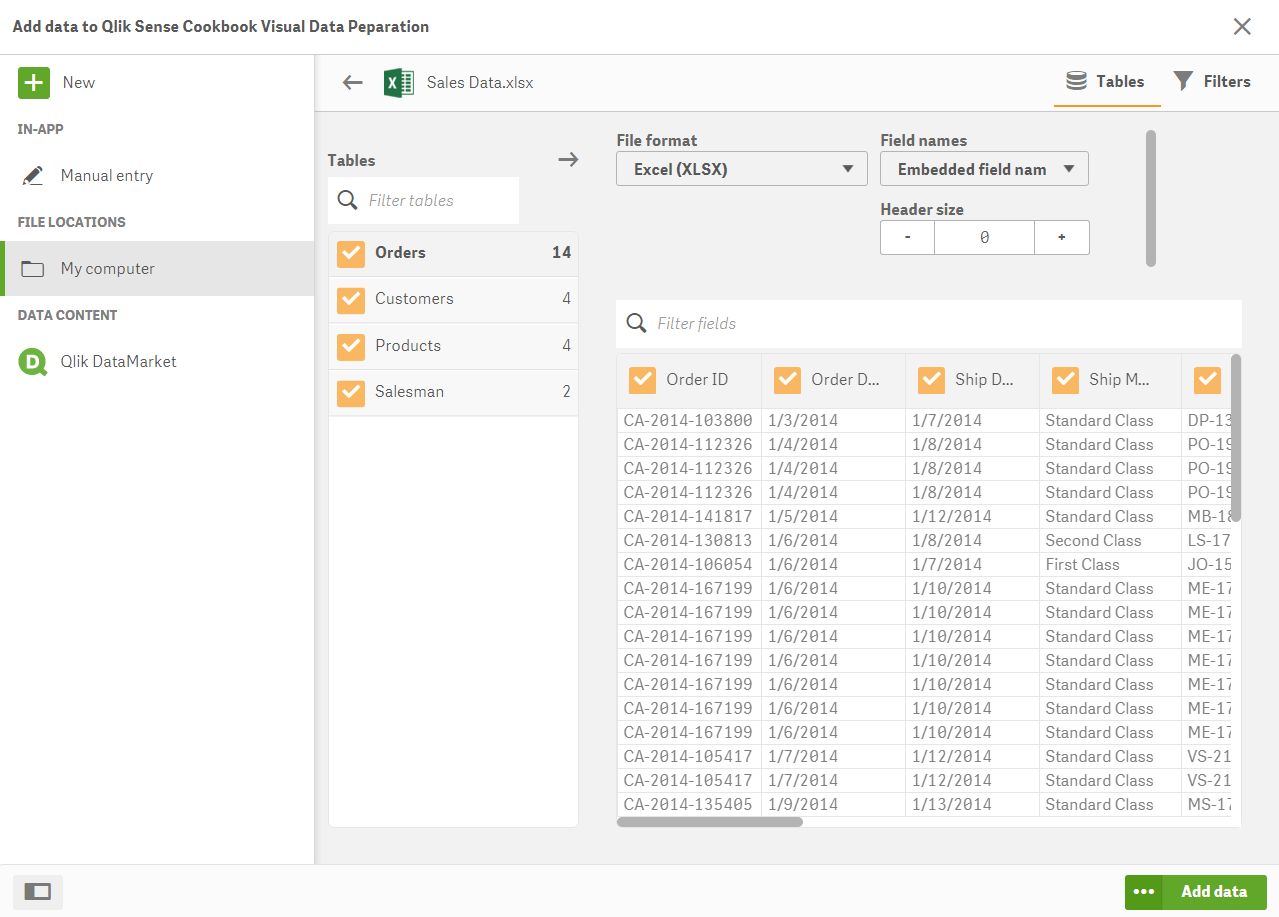
Task: Click cell CA-2014-135405
Action: (x=688, y=805)
